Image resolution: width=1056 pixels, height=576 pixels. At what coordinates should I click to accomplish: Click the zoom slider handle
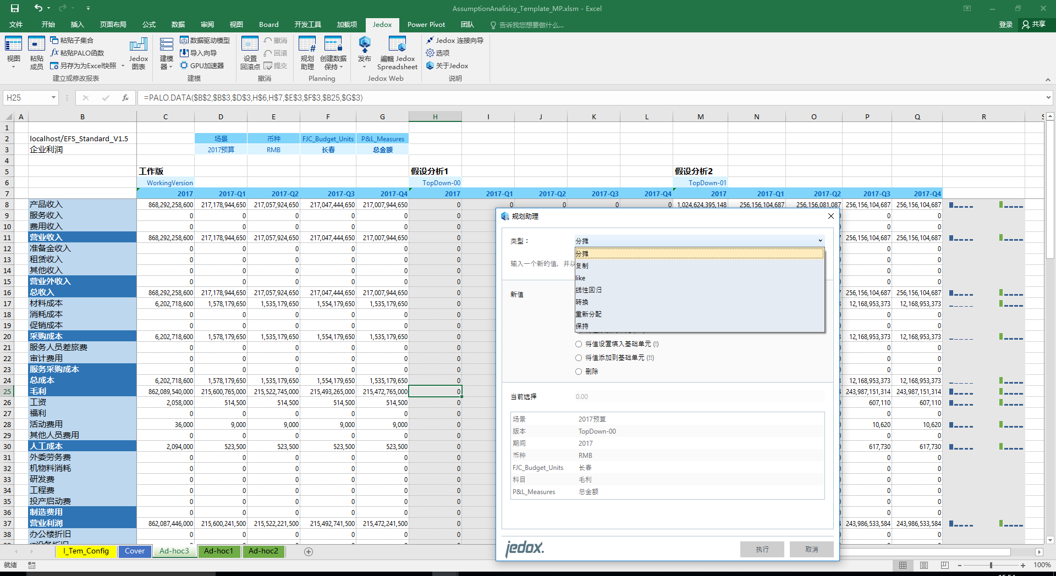click(x=991, y=565)
